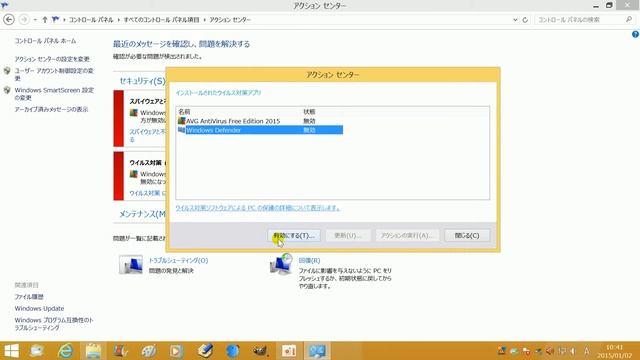The image size is (640, 360).
Task: Open the taskbar clock showing 10:41
Action: click(x=614, y=351)
